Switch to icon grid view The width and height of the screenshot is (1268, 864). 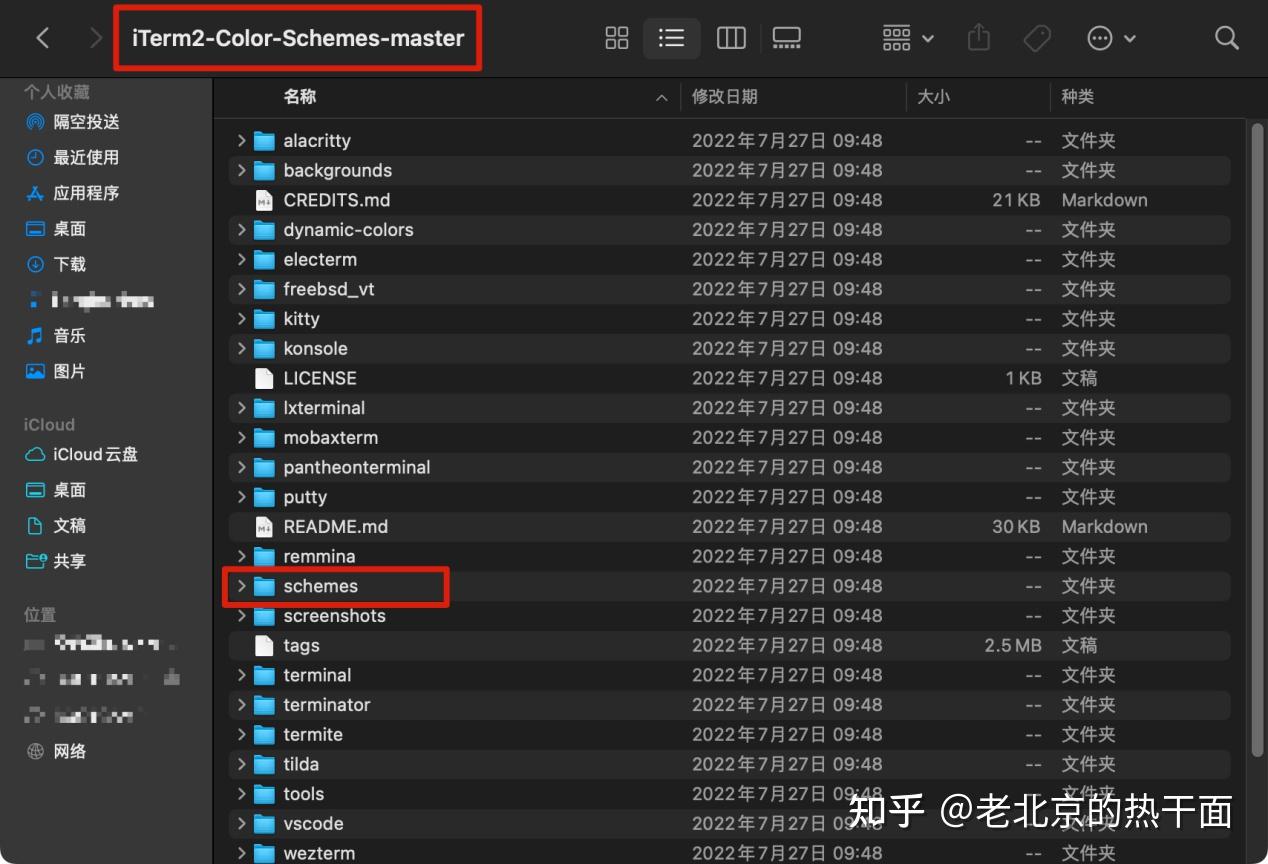click(x=617, y=38)
